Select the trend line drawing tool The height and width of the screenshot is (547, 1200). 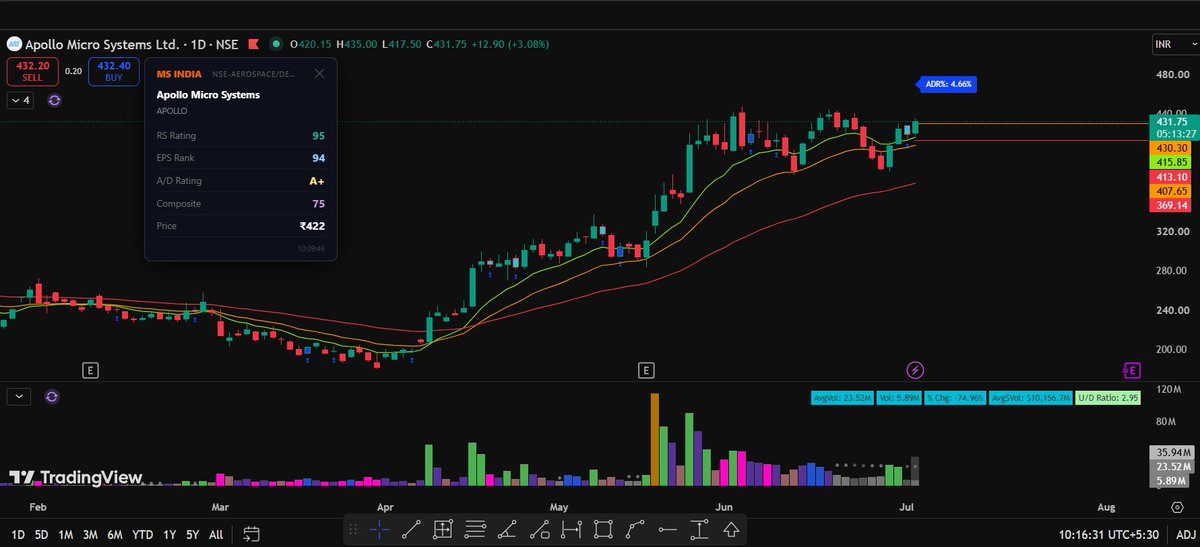(x=411, y=529)
